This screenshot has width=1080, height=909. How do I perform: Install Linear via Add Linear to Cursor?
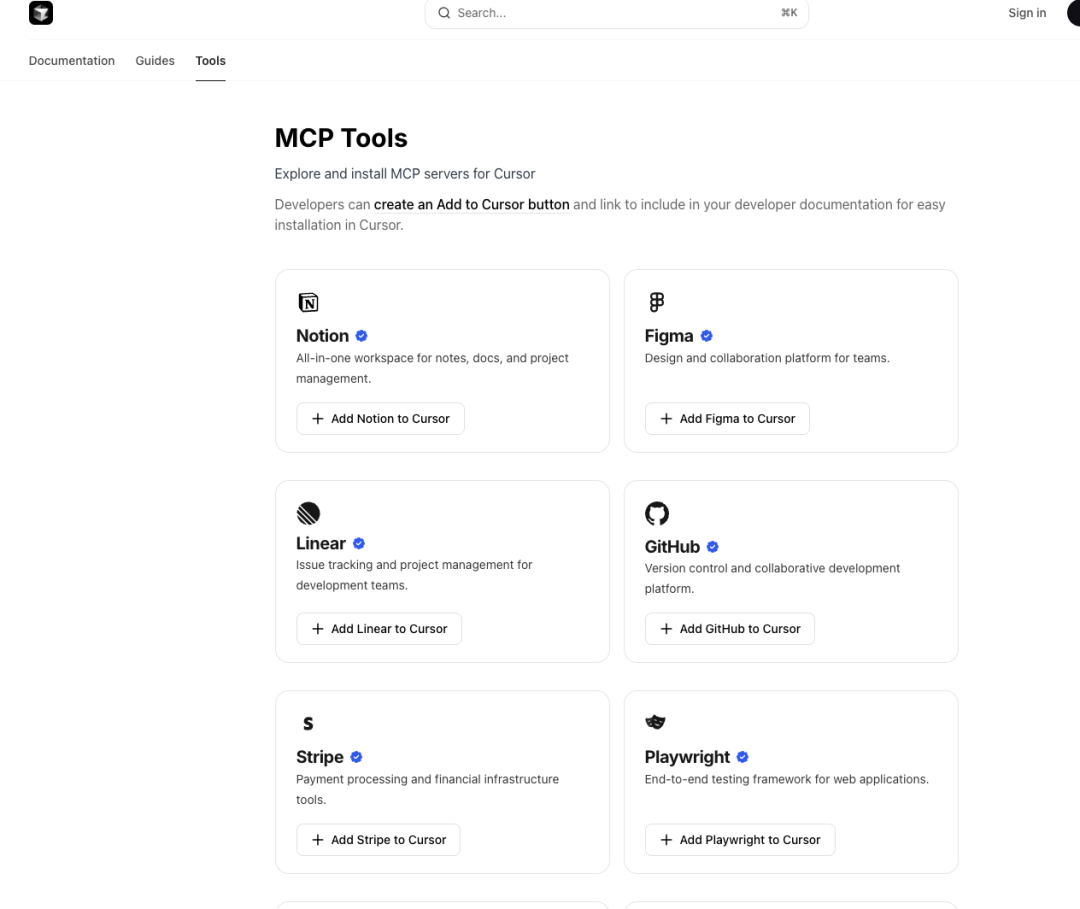pyautogui.click(x=379, y=629)
